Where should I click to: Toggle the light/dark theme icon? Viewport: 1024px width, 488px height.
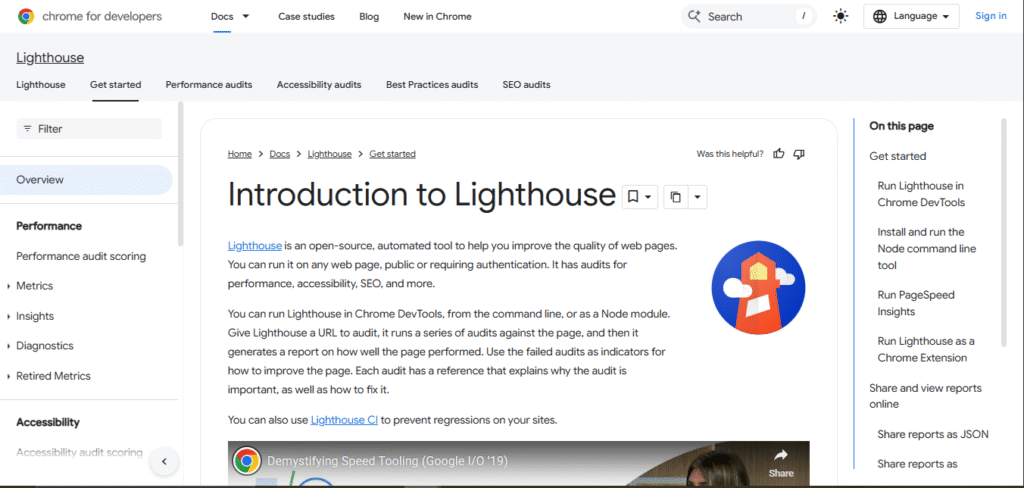[x=840, y=16]
